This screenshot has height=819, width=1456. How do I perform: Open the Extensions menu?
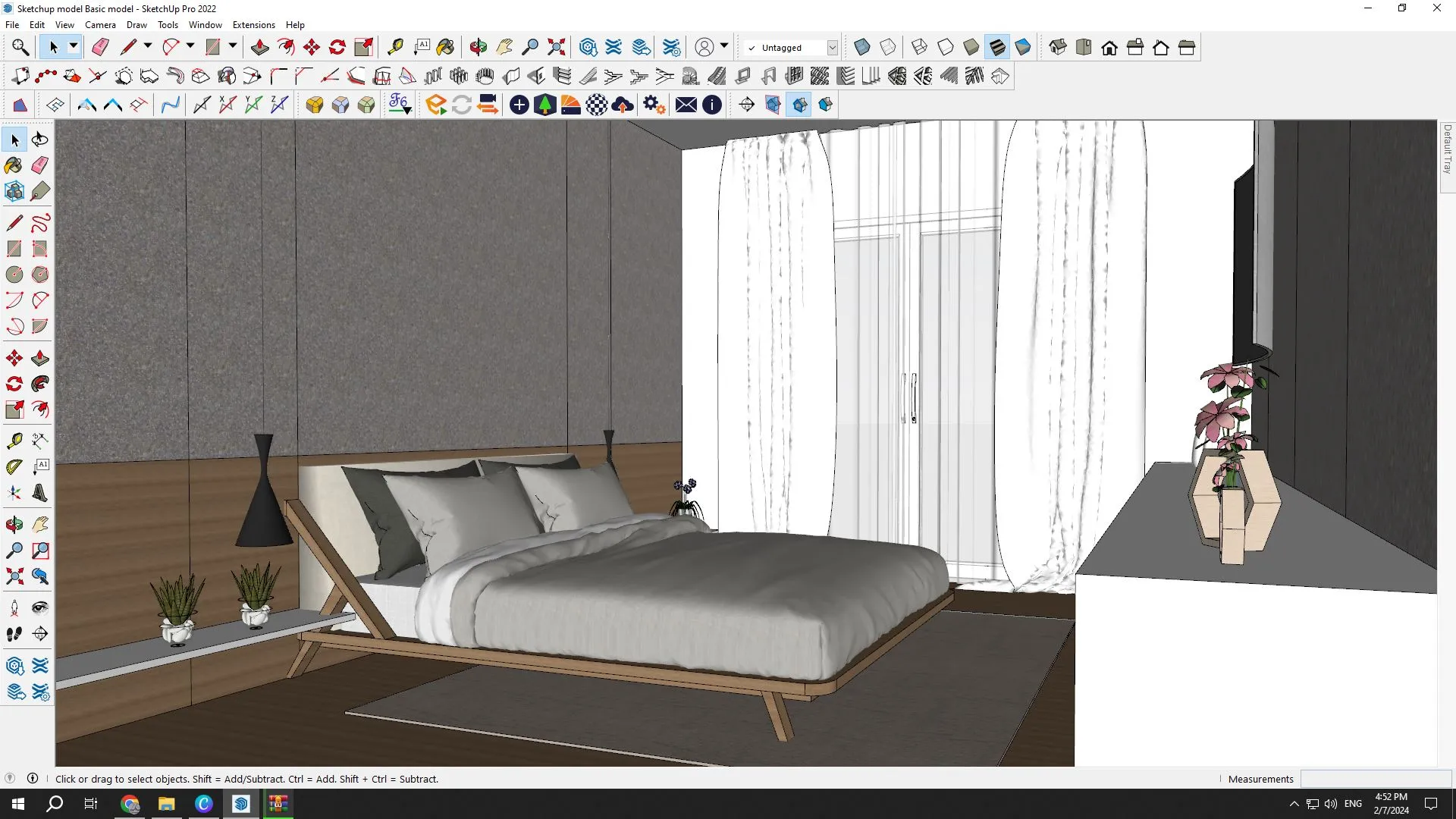[253, 24]
